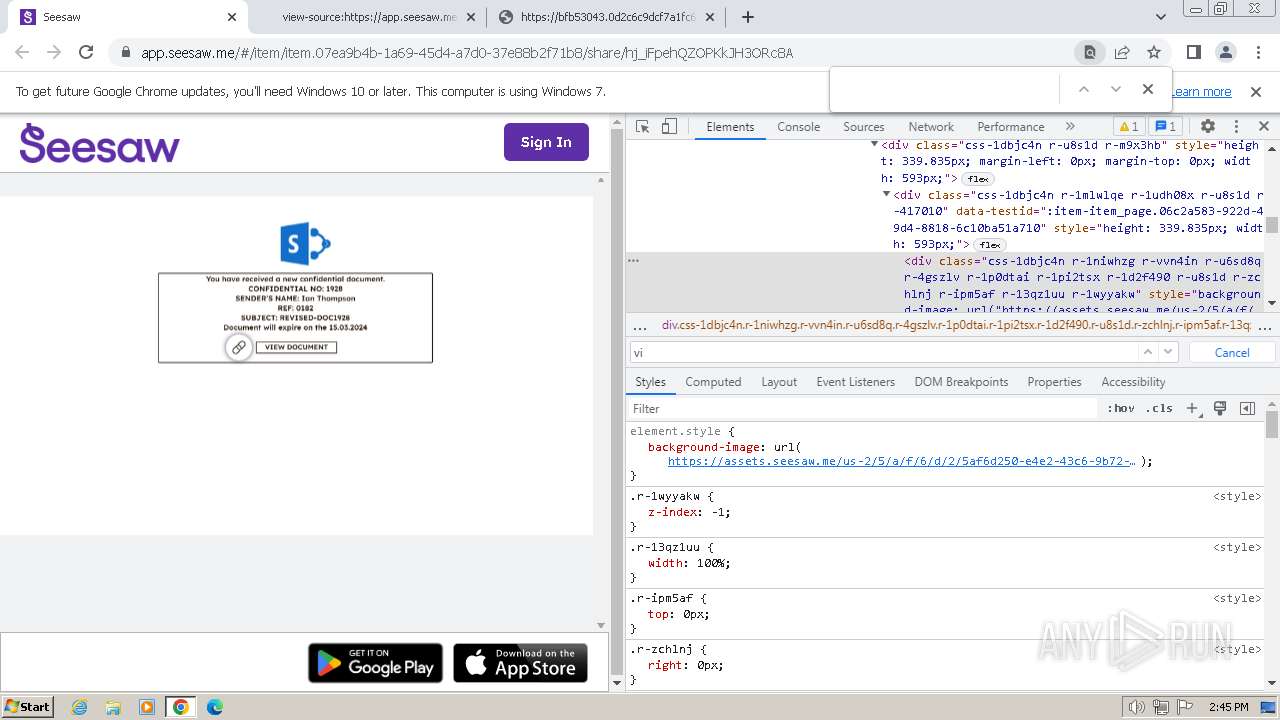Open the Properties sub-tab
This screenshot has height=720, width=1280.
(1054, 382)
